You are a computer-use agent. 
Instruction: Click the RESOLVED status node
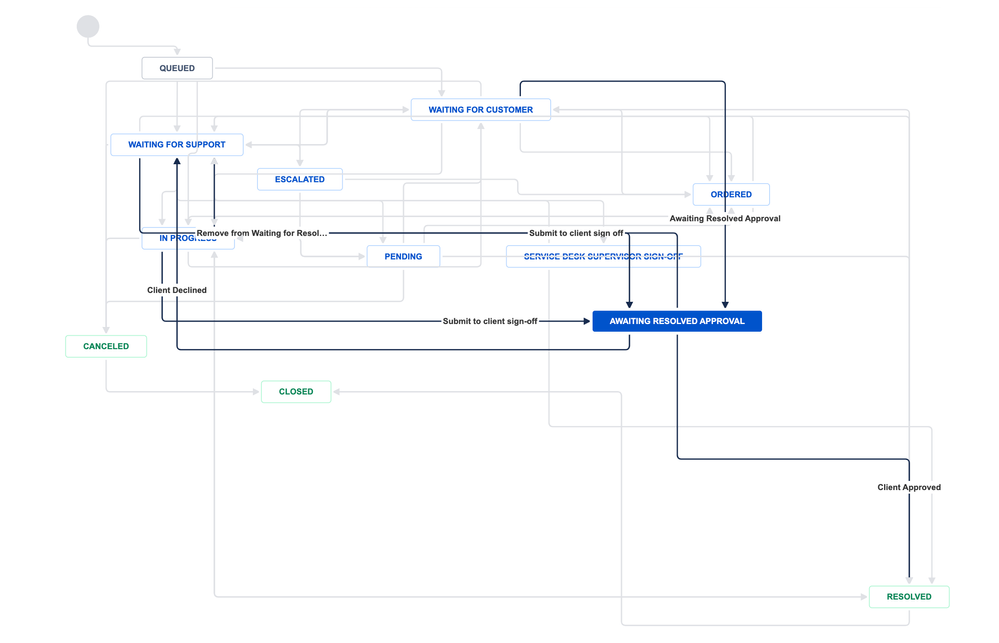tap(909, 596)
